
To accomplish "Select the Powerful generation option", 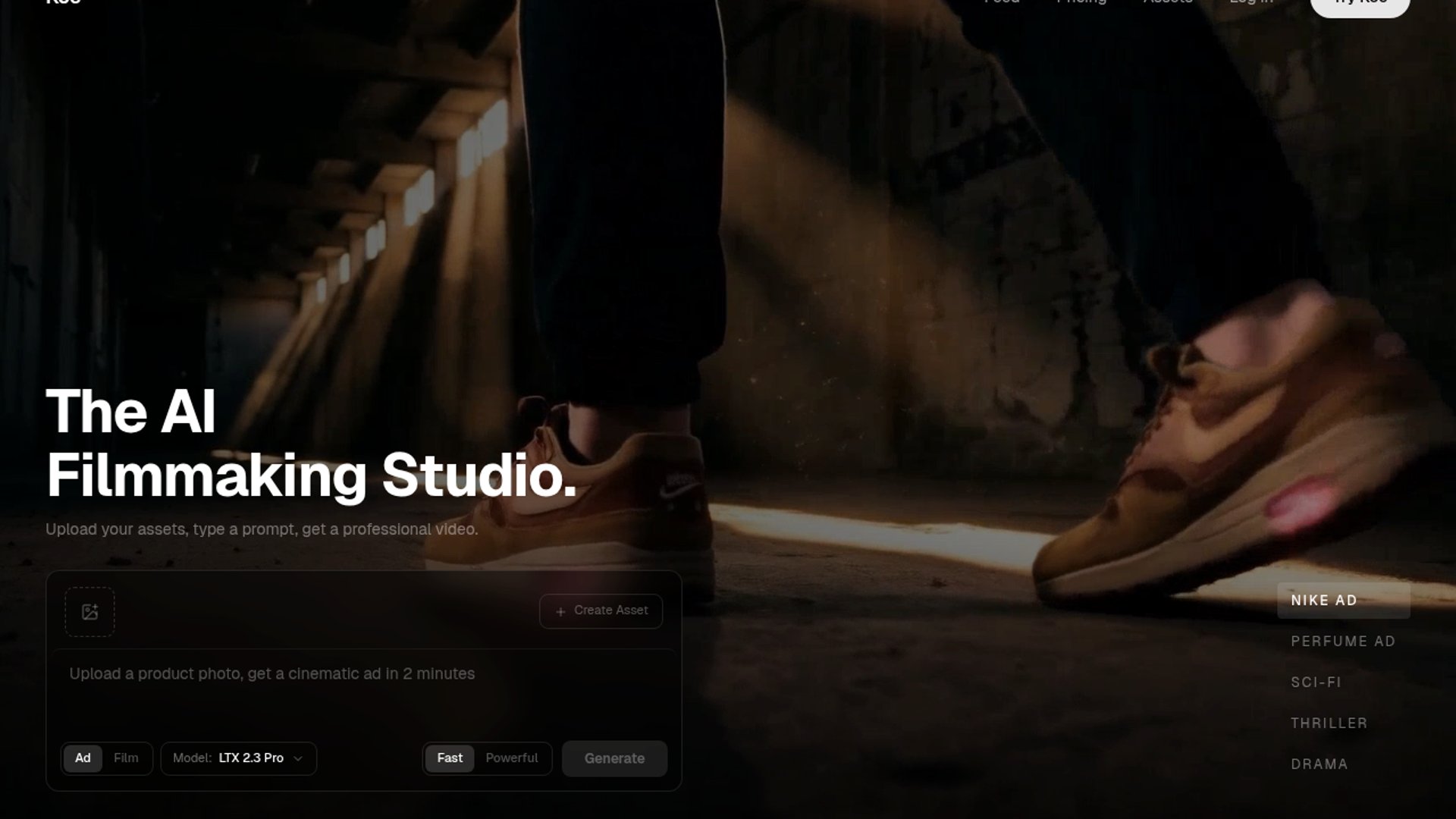I will coord(512,758).
